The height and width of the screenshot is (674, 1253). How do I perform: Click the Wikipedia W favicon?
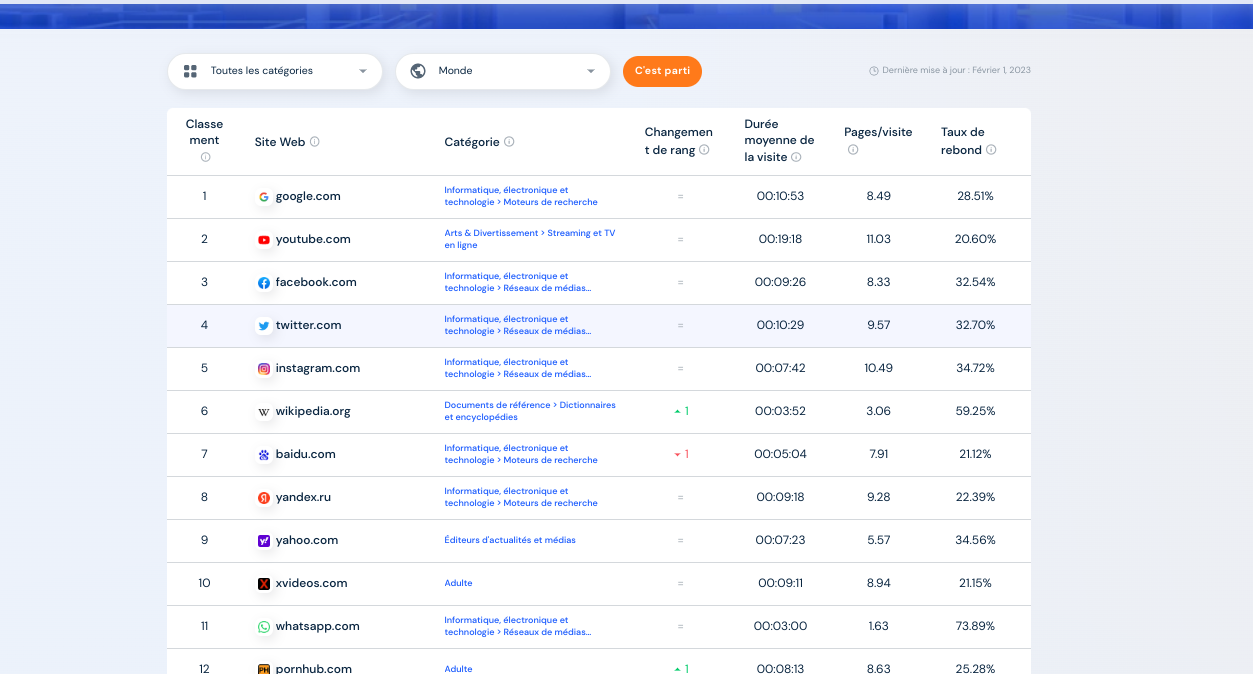[264, 412]
